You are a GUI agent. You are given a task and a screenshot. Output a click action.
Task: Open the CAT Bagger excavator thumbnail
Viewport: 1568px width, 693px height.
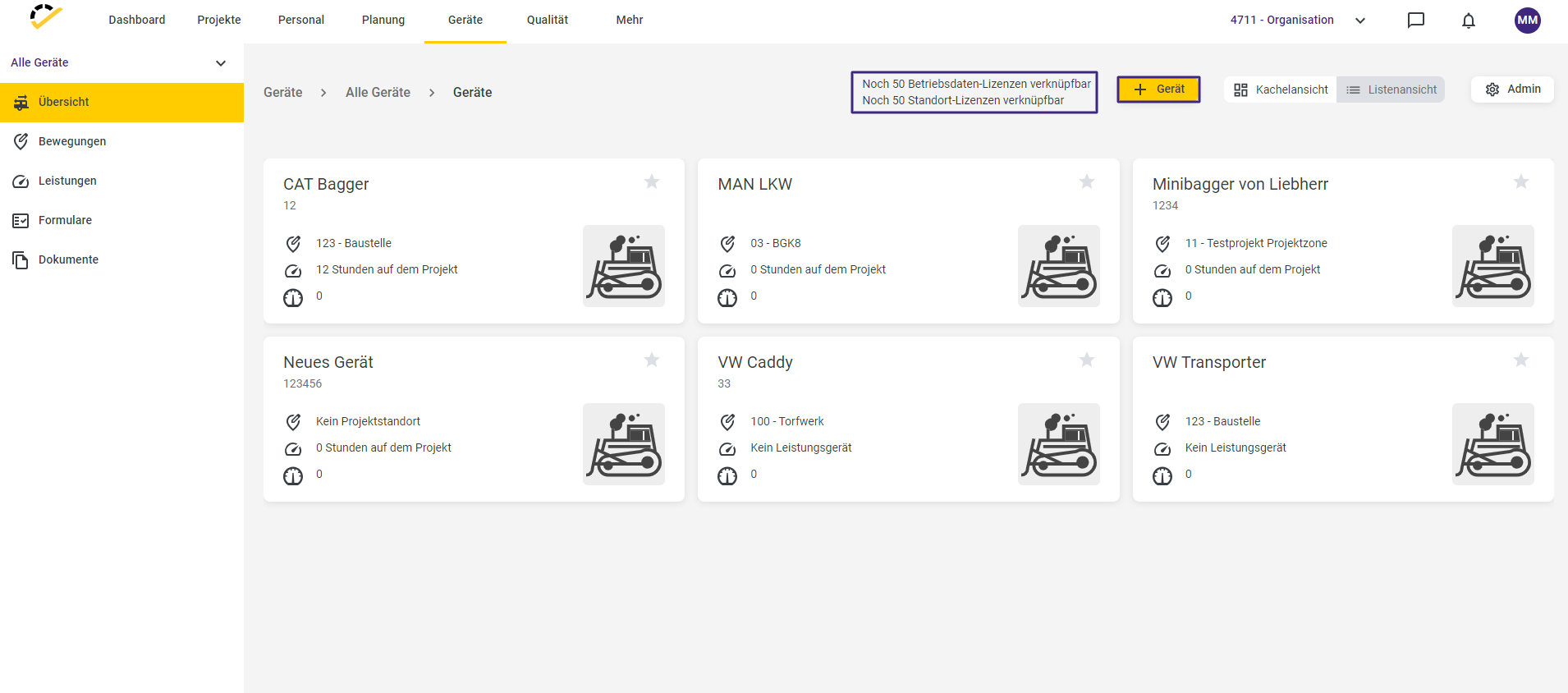coord(624,266)
